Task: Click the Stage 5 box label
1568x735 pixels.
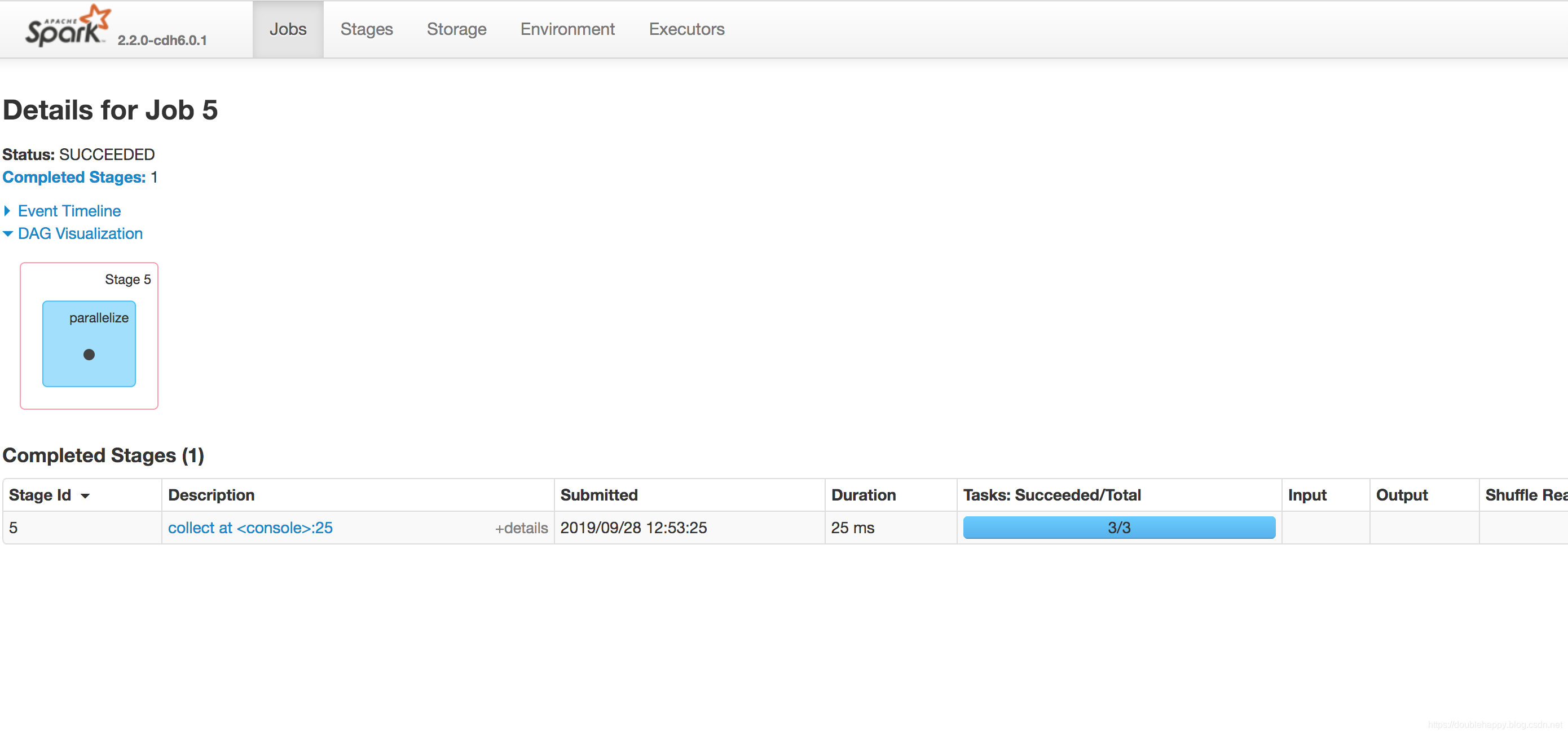Action: click(x=127, y=279)
